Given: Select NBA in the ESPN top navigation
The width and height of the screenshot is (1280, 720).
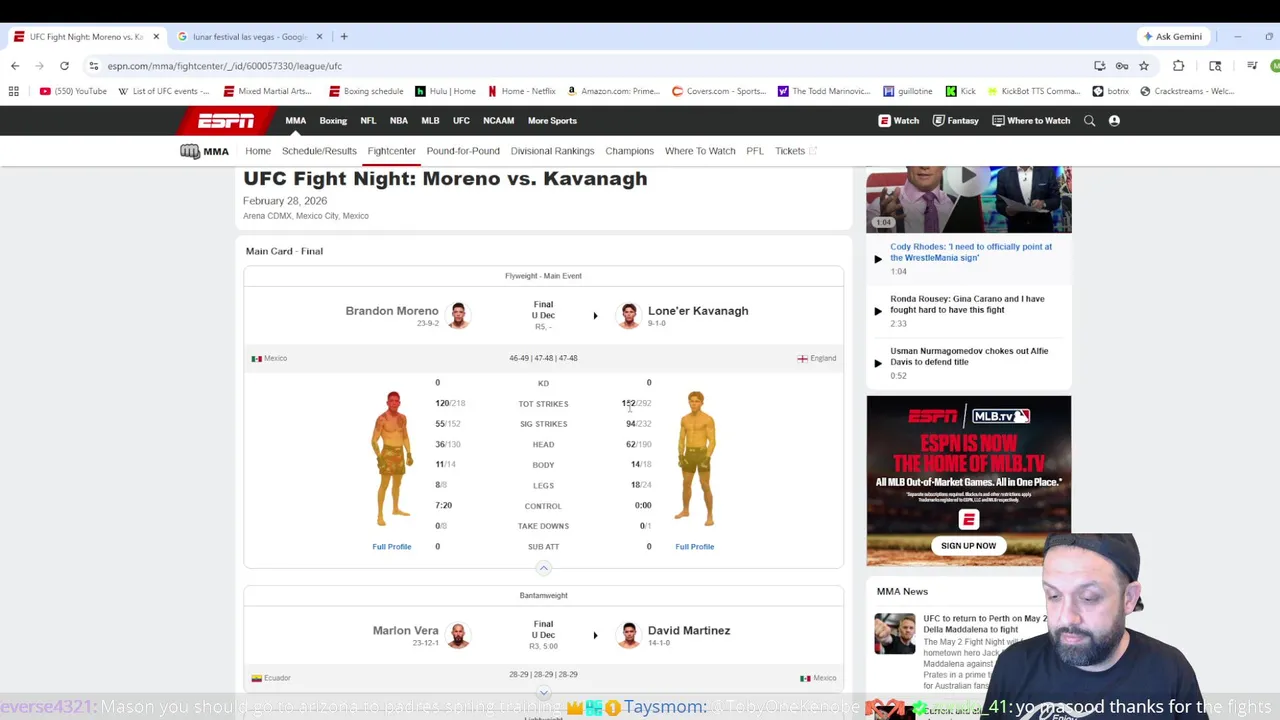Looking at the screenshot, I should click(399, 121).
